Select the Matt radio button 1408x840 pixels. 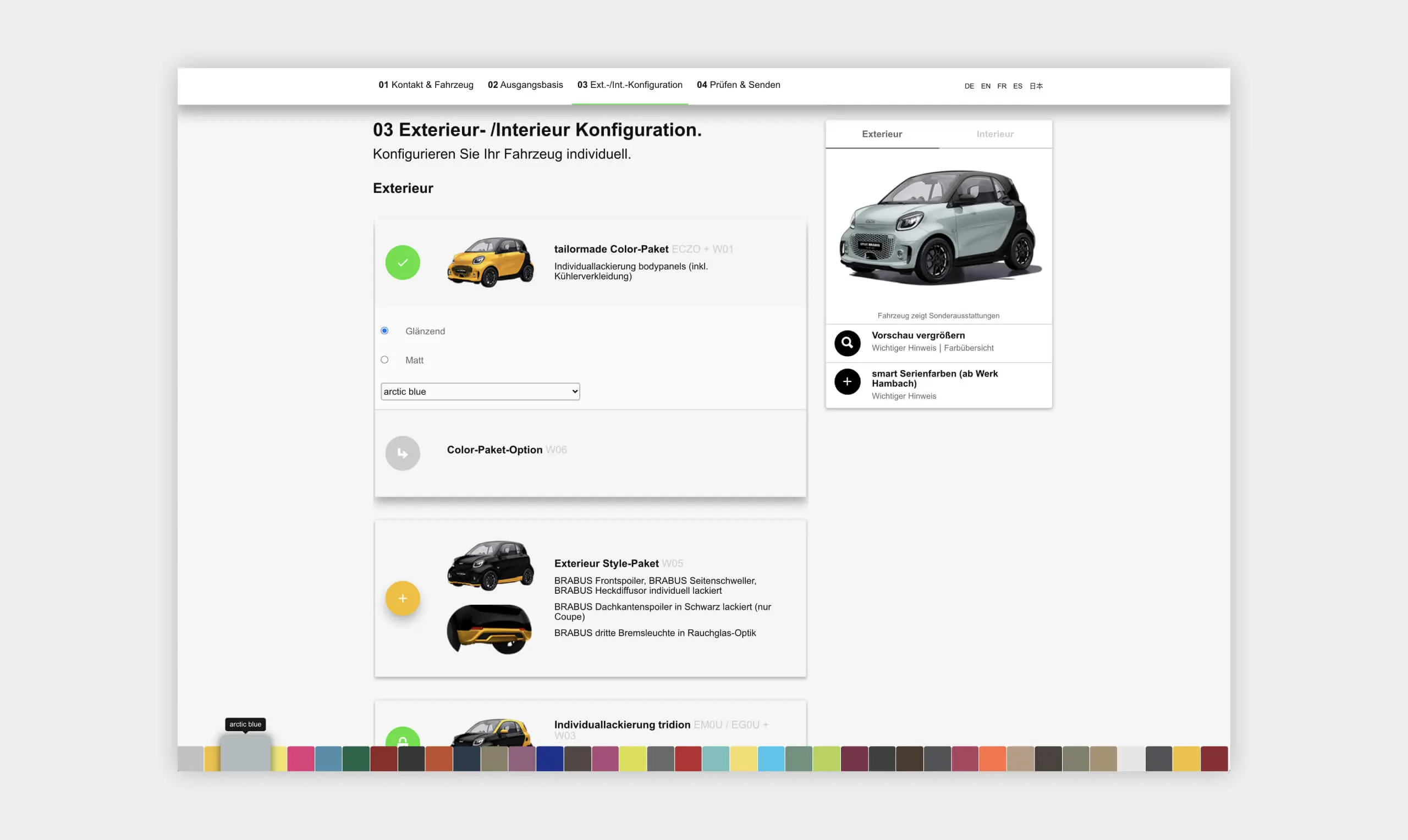[x=384, y=360]
